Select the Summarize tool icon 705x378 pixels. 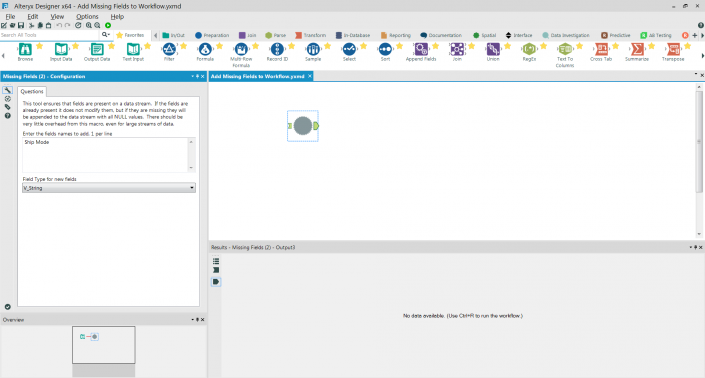coord(637,49)
